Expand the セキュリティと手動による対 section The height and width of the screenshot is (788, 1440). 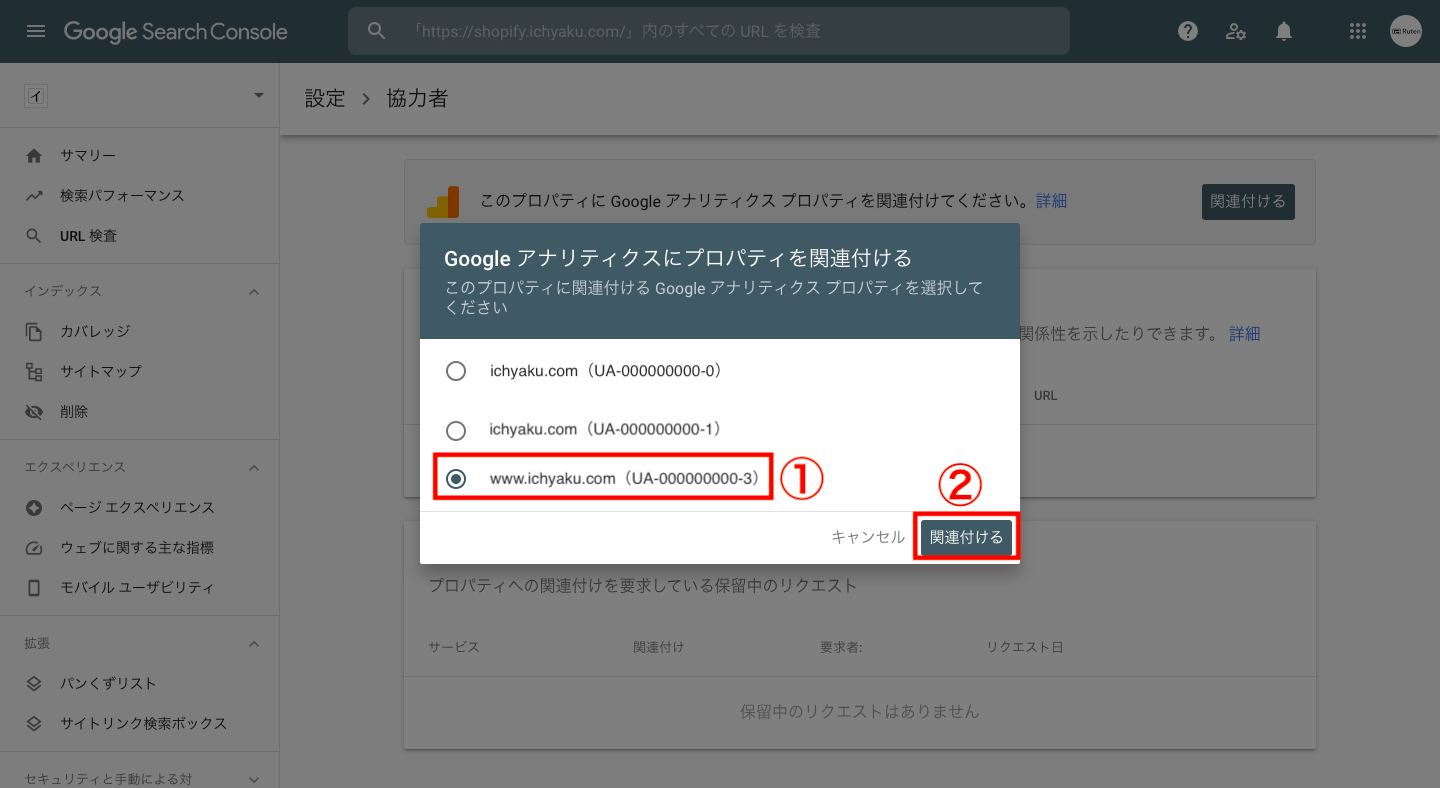tap(254, 779)
